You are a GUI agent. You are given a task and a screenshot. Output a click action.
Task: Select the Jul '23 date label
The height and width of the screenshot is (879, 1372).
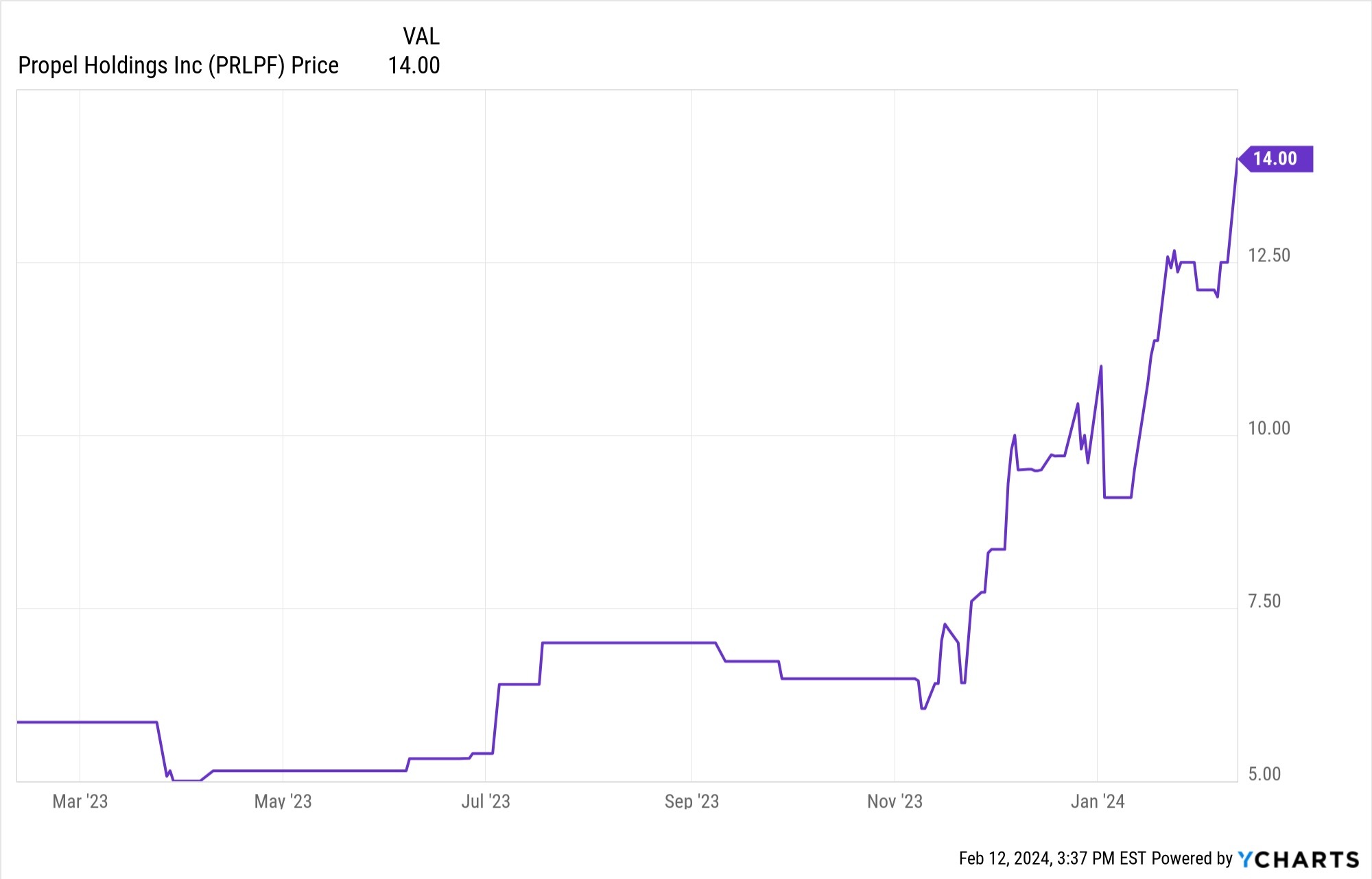click(486, 801)
